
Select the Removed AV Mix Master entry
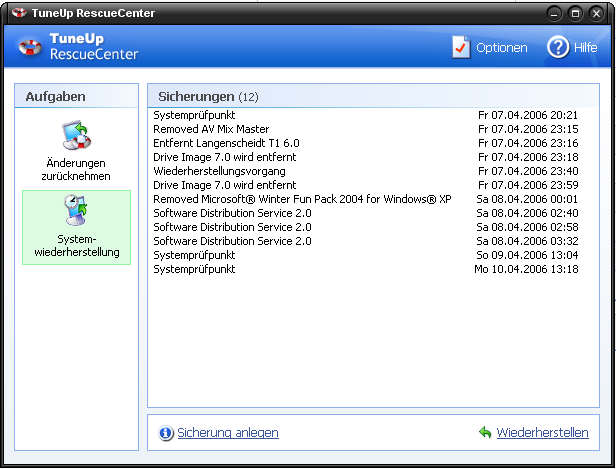pyautogui.click(x=365, y=129)
